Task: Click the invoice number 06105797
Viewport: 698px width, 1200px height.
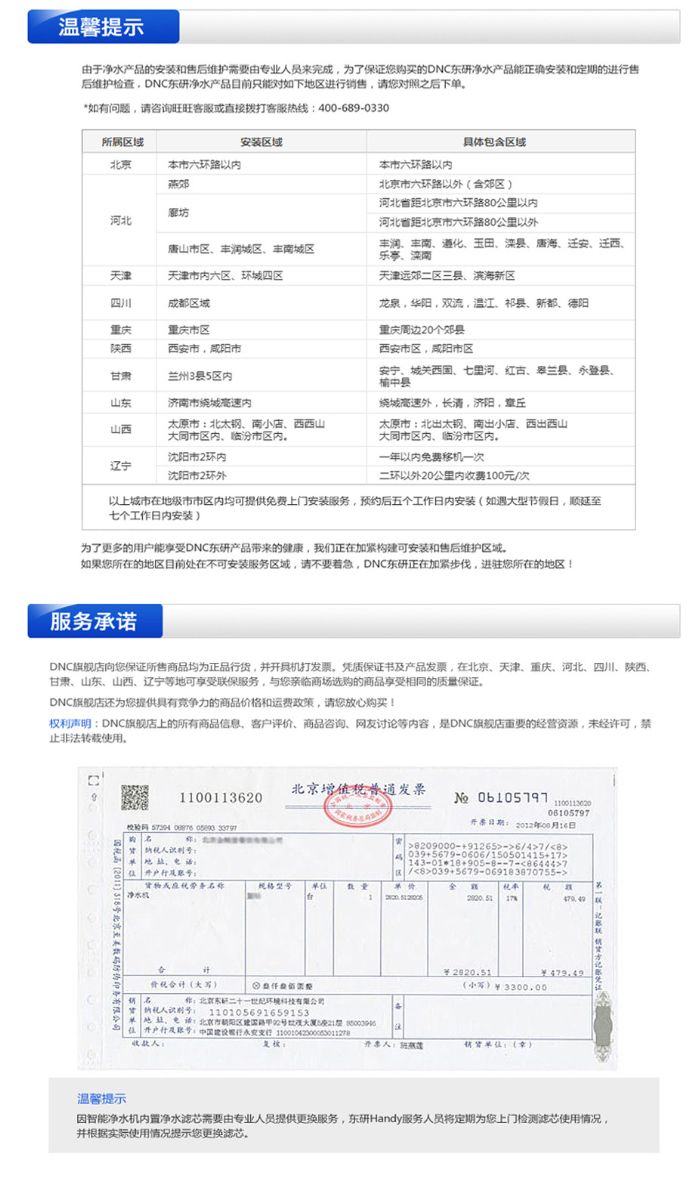Action: (x=513, y=797)
